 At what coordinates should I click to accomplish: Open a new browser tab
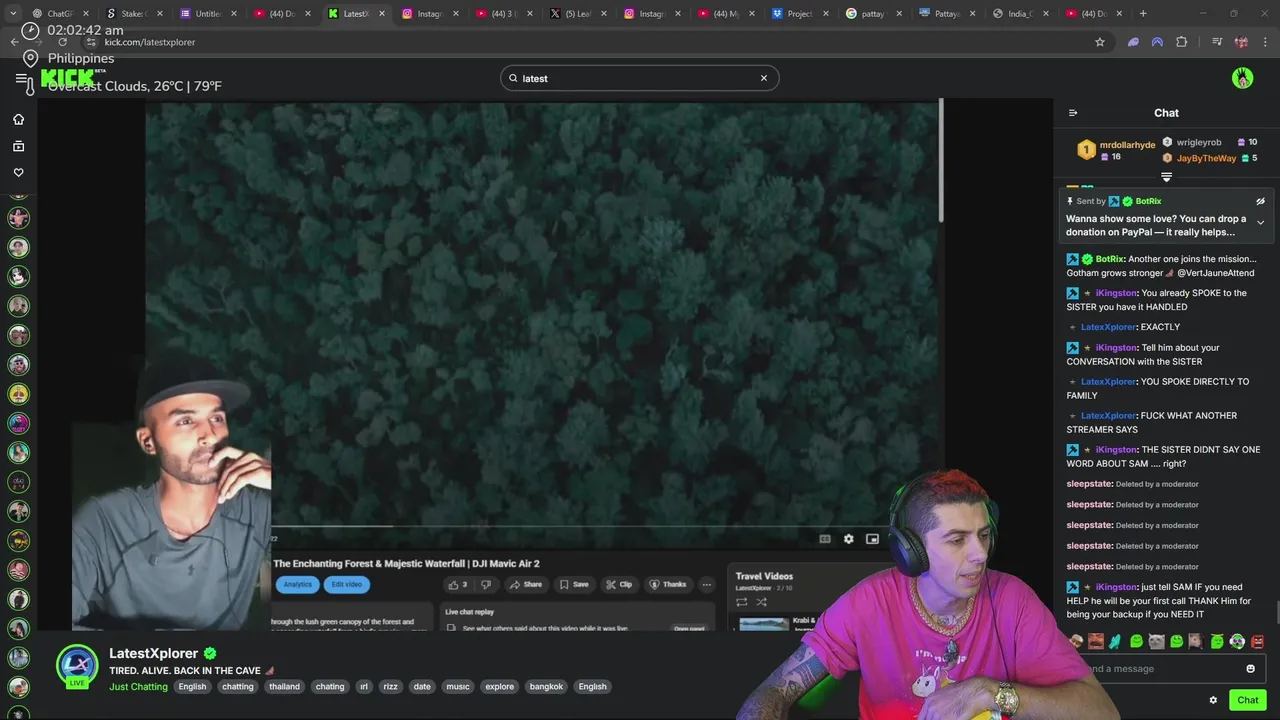[x=1143, y=14]
